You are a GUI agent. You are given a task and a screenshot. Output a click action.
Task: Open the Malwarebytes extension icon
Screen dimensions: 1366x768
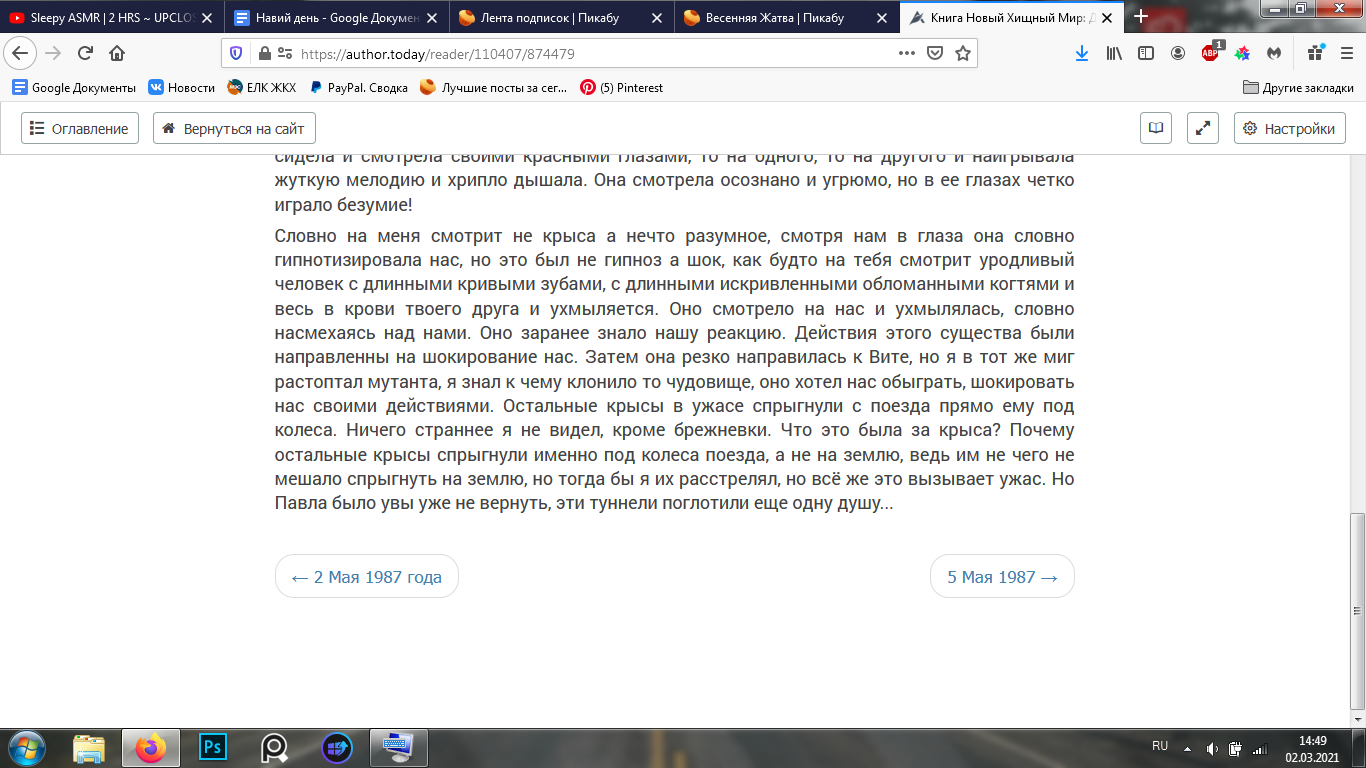pos(1274,54)
